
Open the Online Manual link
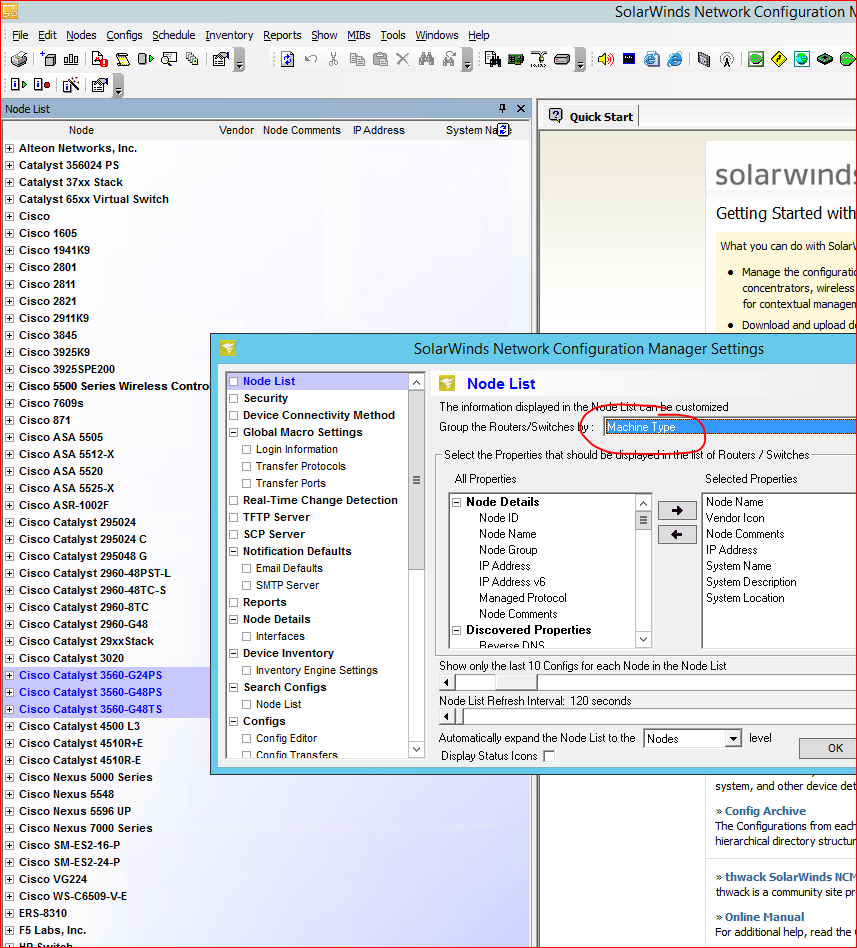764,917
